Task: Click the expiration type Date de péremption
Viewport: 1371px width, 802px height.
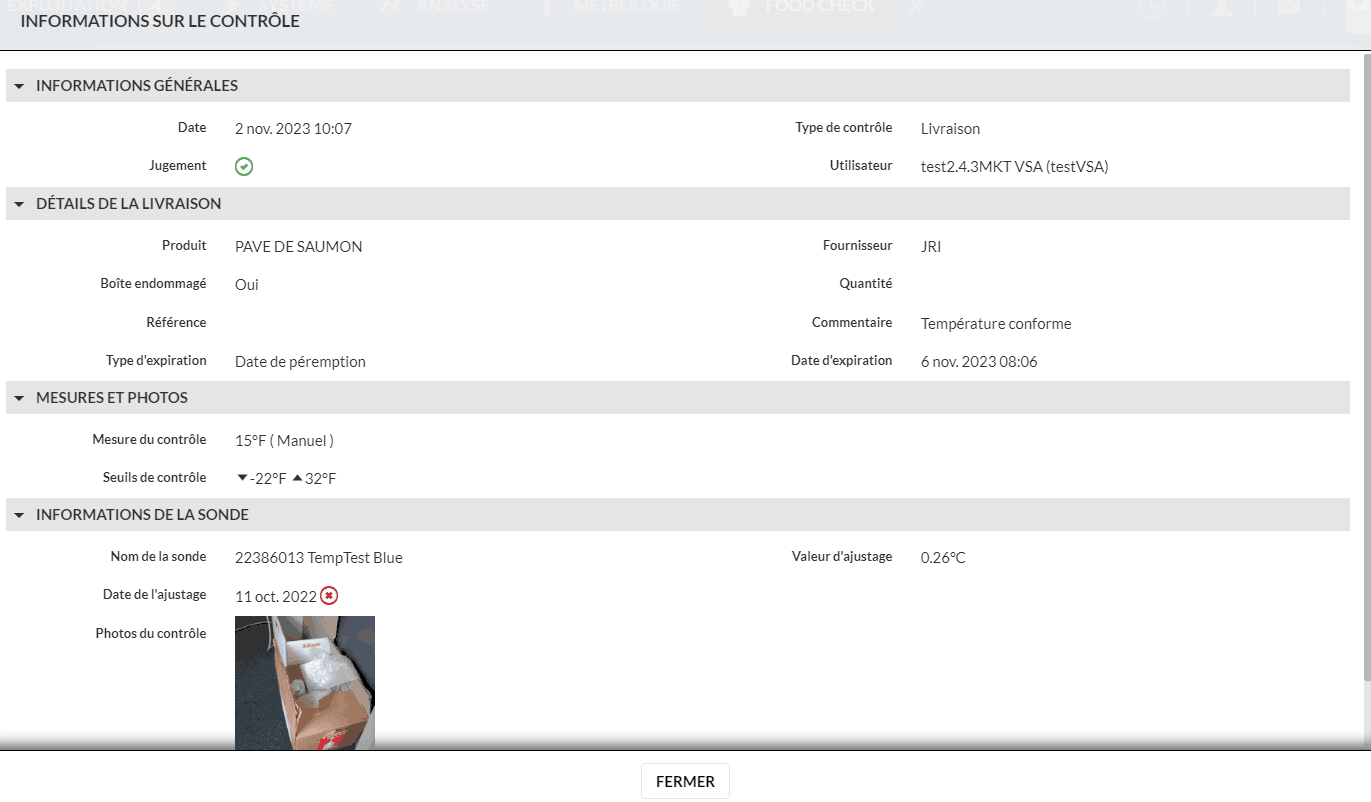Action: tap(300, 362)
